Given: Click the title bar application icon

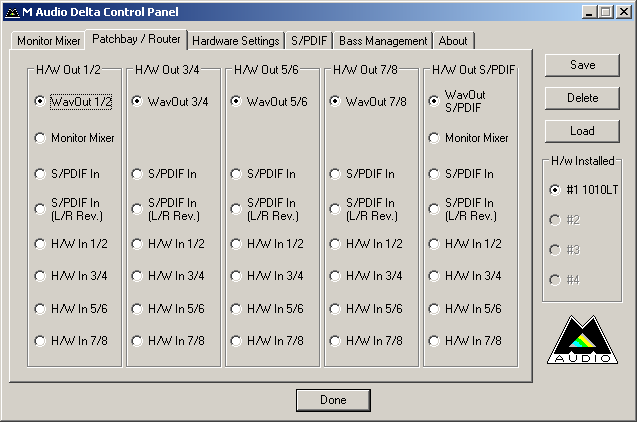Looking at the screenshot, I should tap(11, 11).
